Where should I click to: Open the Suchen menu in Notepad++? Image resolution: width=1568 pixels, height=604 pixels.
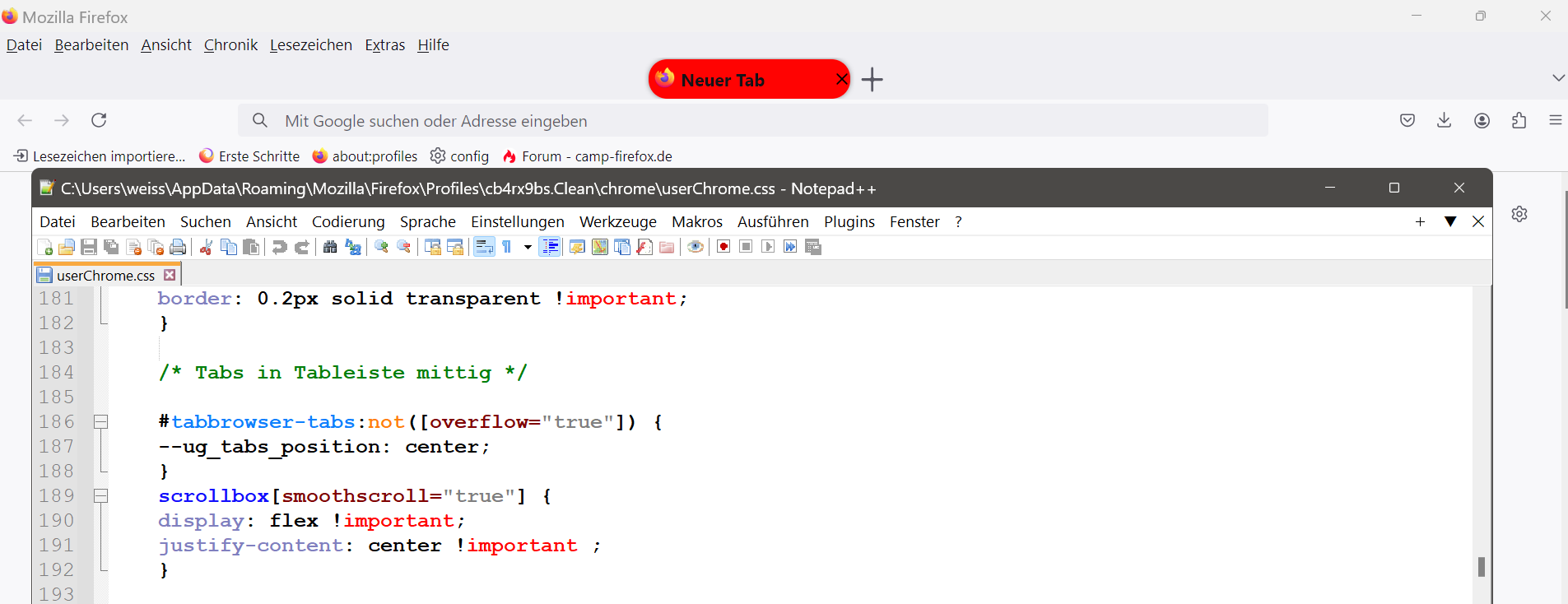pyautogui.click(x=206, y=221)
